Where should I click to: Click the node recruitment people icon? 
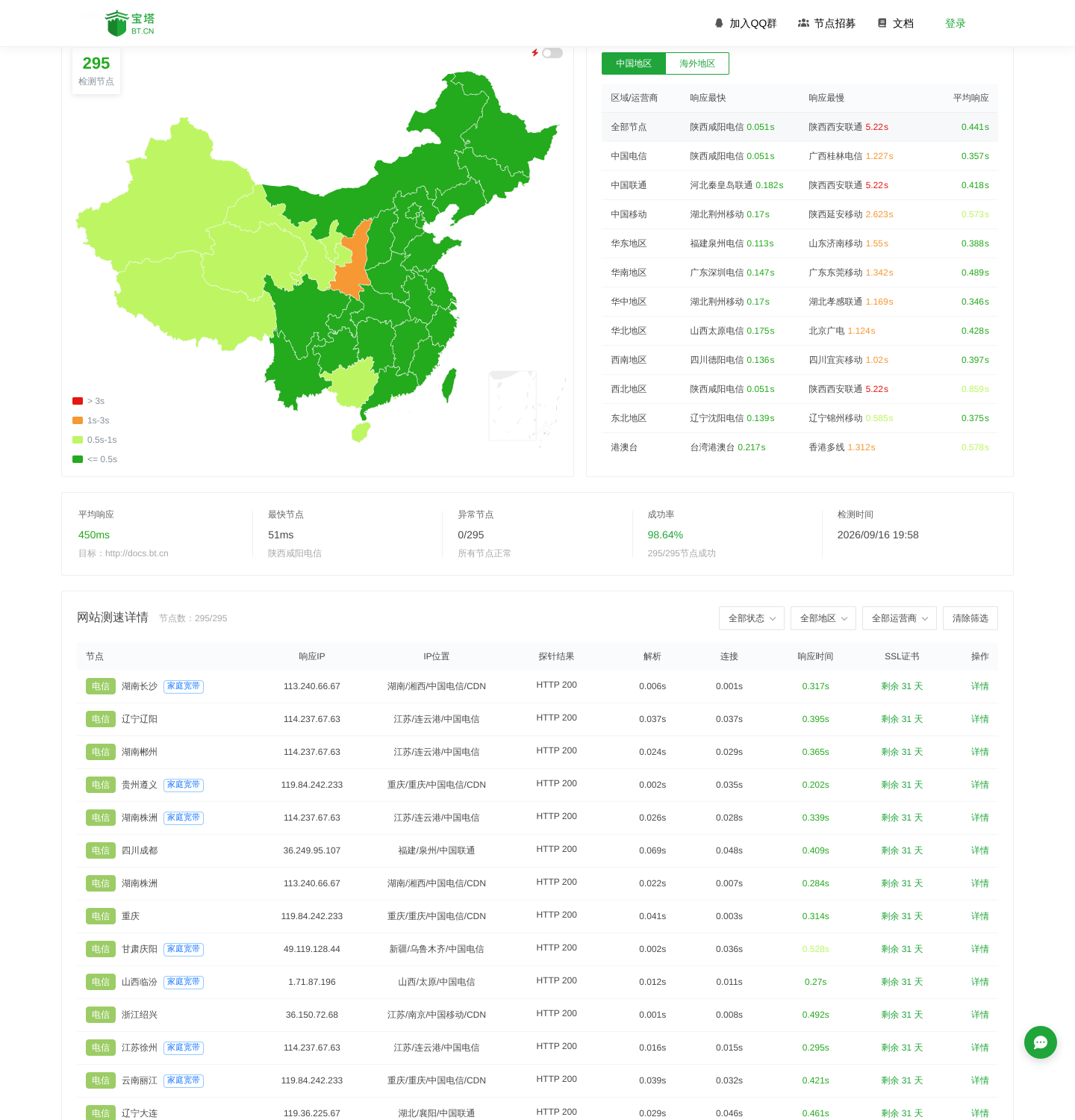803,23
